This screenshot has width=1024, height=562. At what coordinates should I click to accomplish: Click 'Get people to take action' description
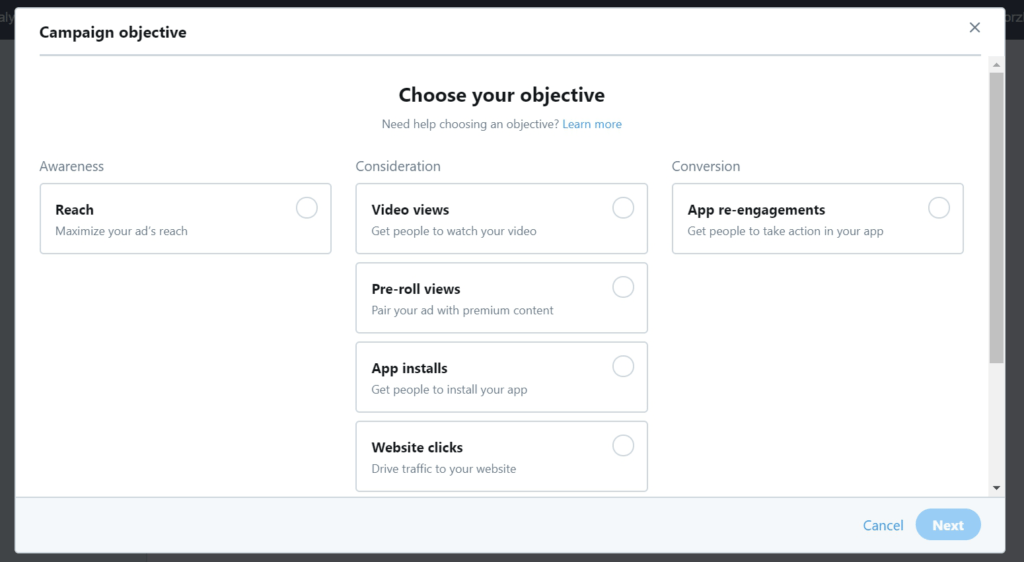[x=785, y=231]
